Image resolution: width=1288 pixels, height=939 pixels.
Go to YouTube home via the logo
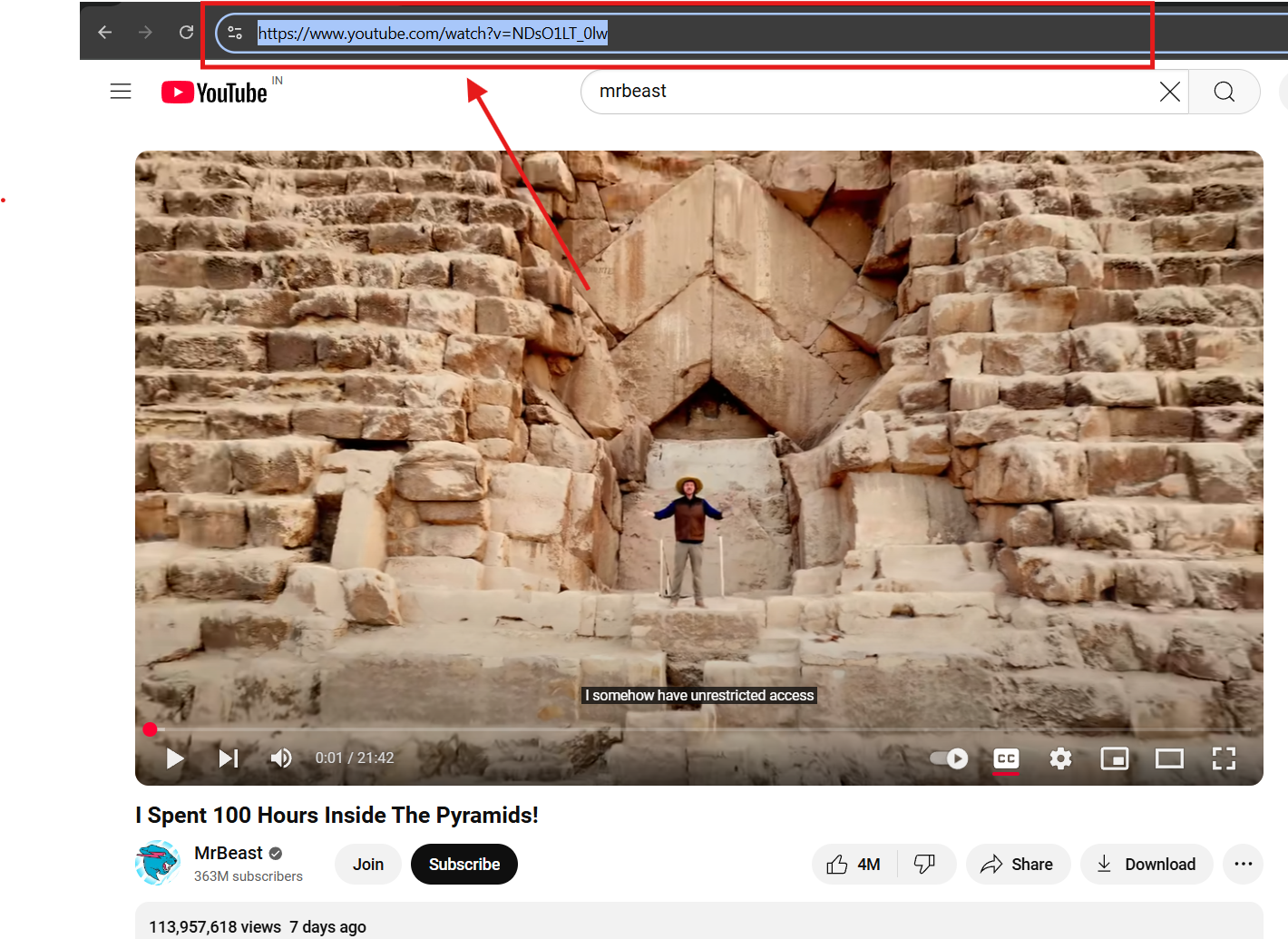coord(215,93)
